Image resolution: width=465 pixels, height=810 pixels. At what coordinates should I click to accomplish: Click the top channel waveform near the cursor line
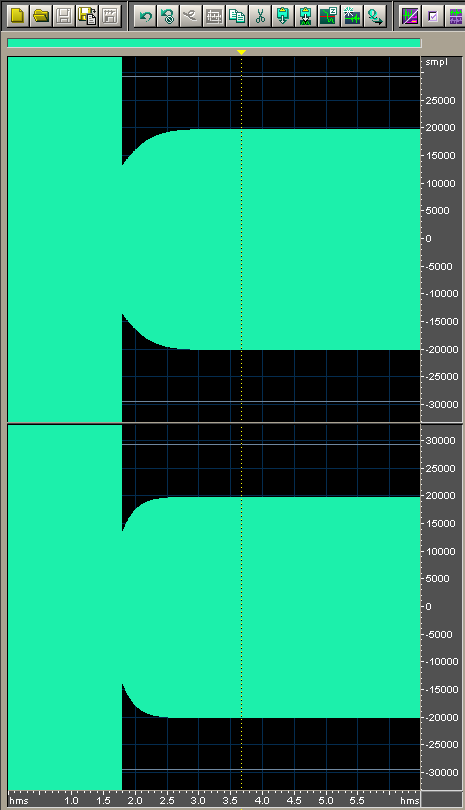pyautogui.click(x=241, y=239)
